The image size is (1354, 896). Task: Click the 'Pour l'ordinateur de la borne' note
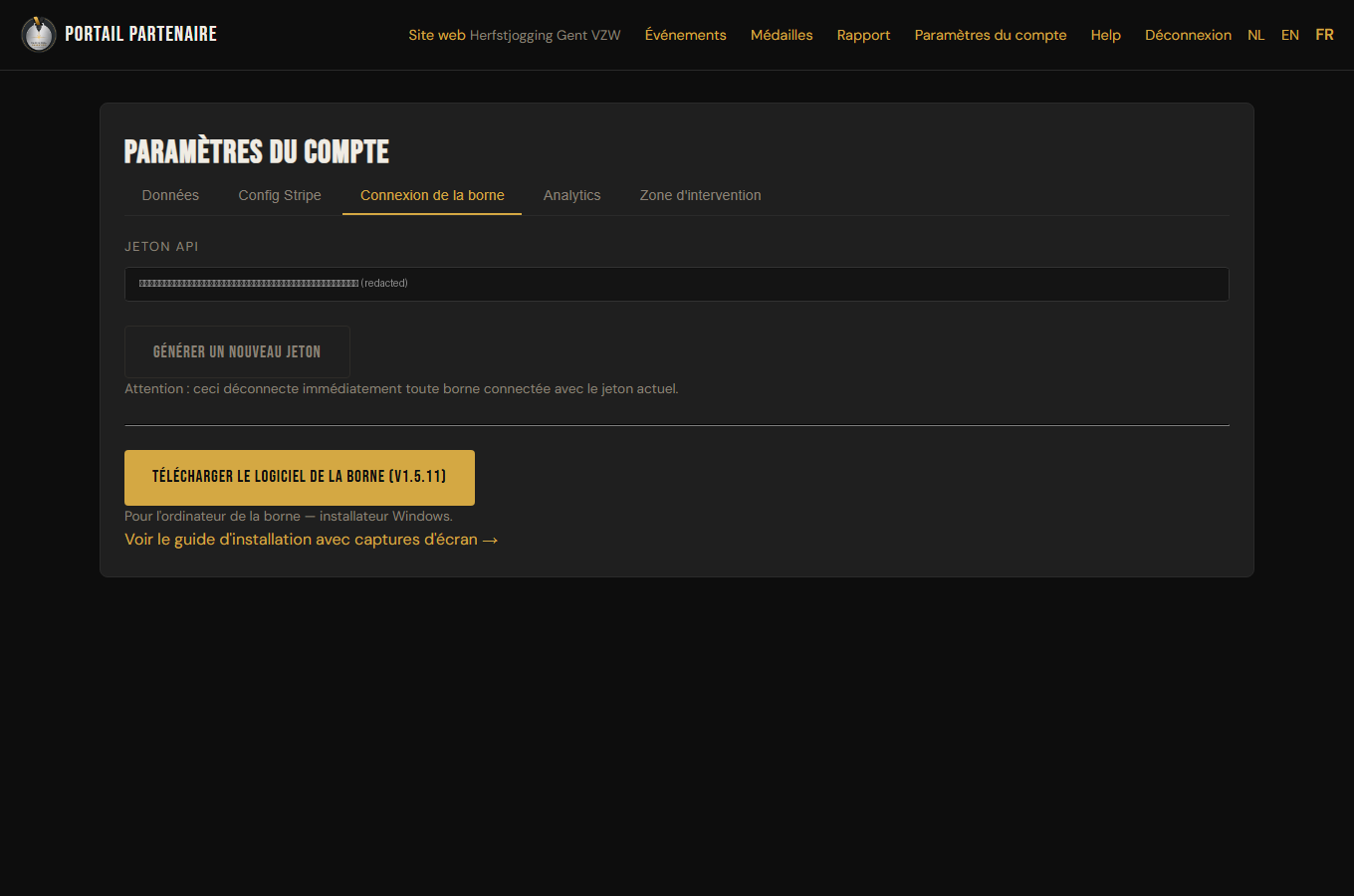pyautogui.click(x=289, y=517)
